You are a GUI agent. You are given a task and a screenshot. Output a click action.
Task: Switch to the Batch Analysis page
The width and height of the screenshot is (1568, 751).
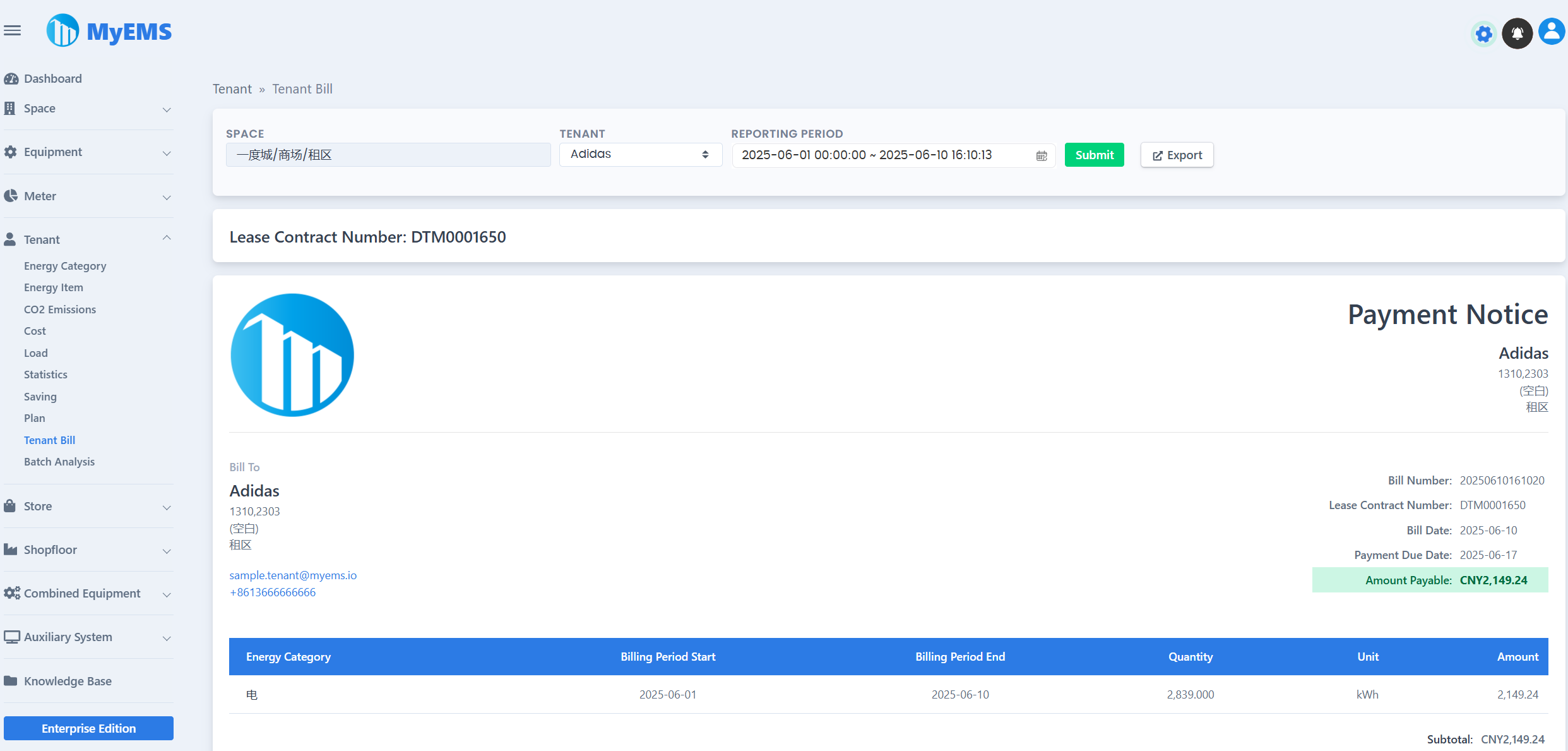click(x=59, y=461)
